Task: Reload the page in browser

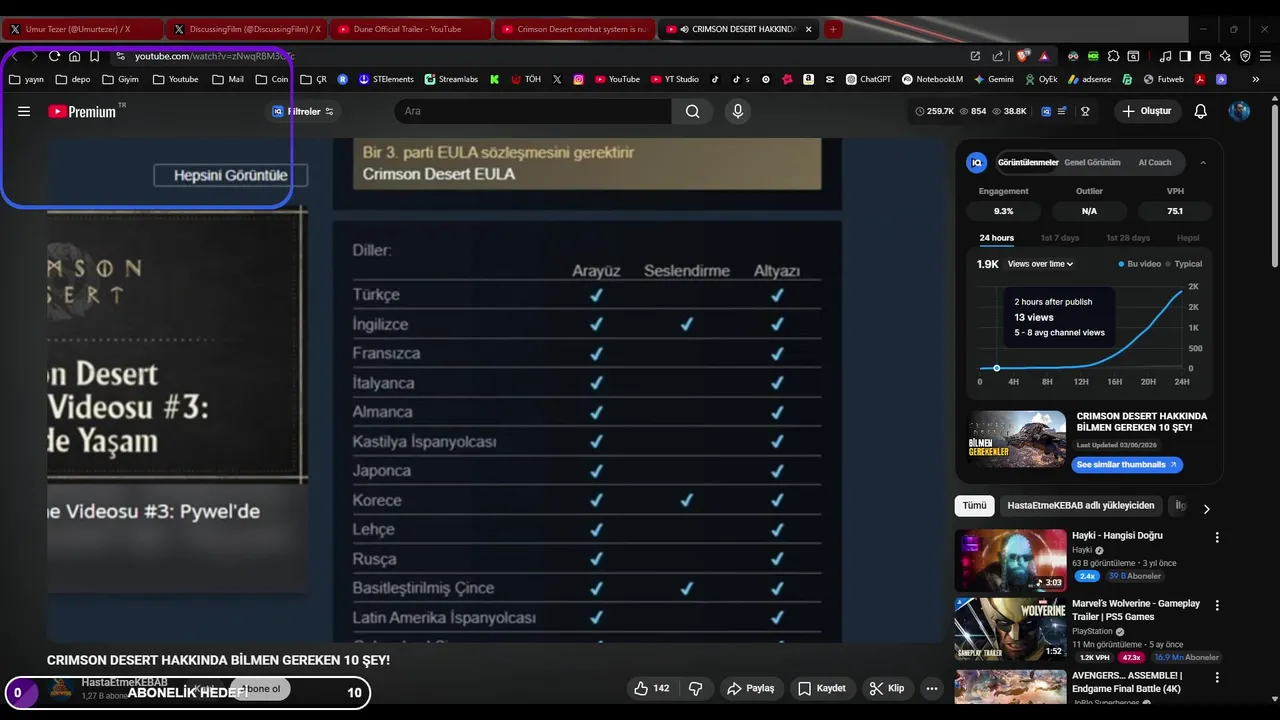Action: pos(54,56)
